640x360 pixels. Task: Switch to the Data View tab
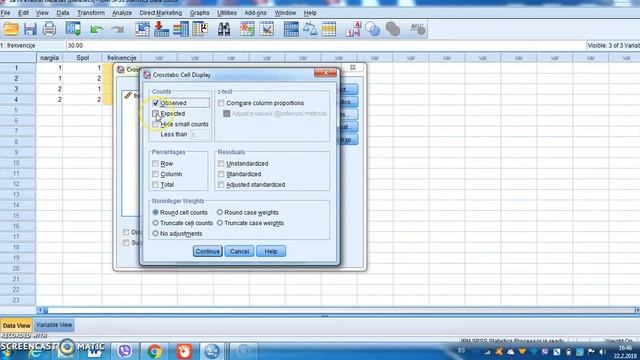tap(16, 326)
